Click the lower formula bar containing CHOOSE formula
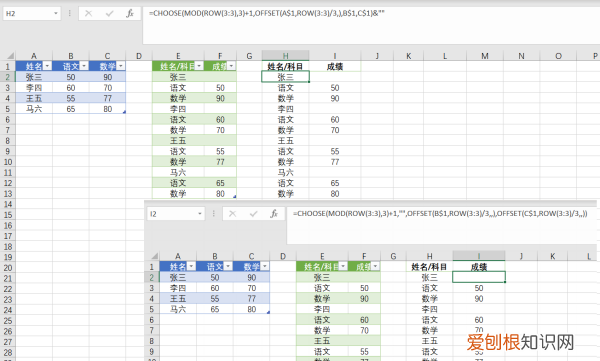The height and width of the screenshot is (361, 600). point(442,225)
